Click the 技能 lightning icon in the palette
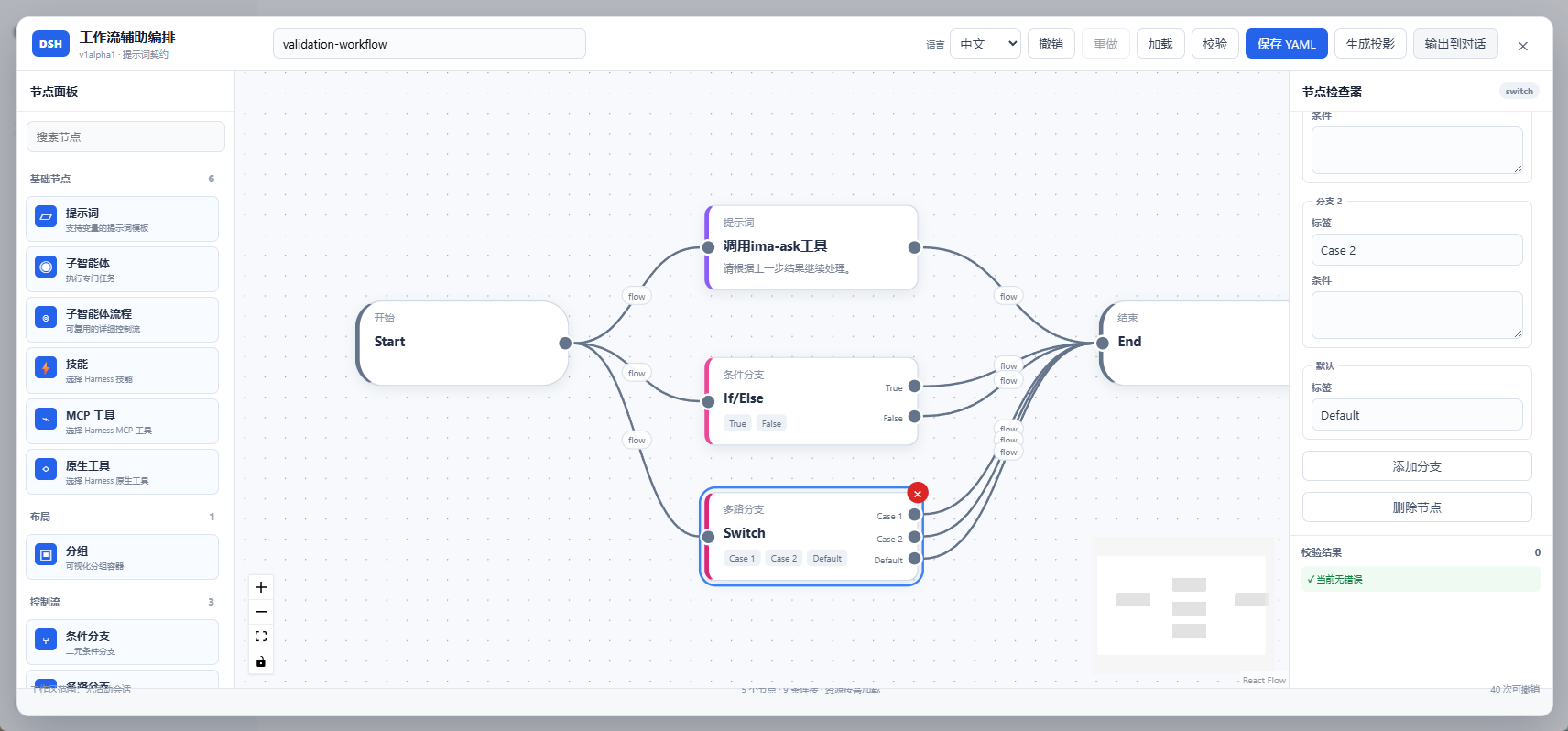The height and width of the screenshot is (731, 1568). click(x=46, y=368)
